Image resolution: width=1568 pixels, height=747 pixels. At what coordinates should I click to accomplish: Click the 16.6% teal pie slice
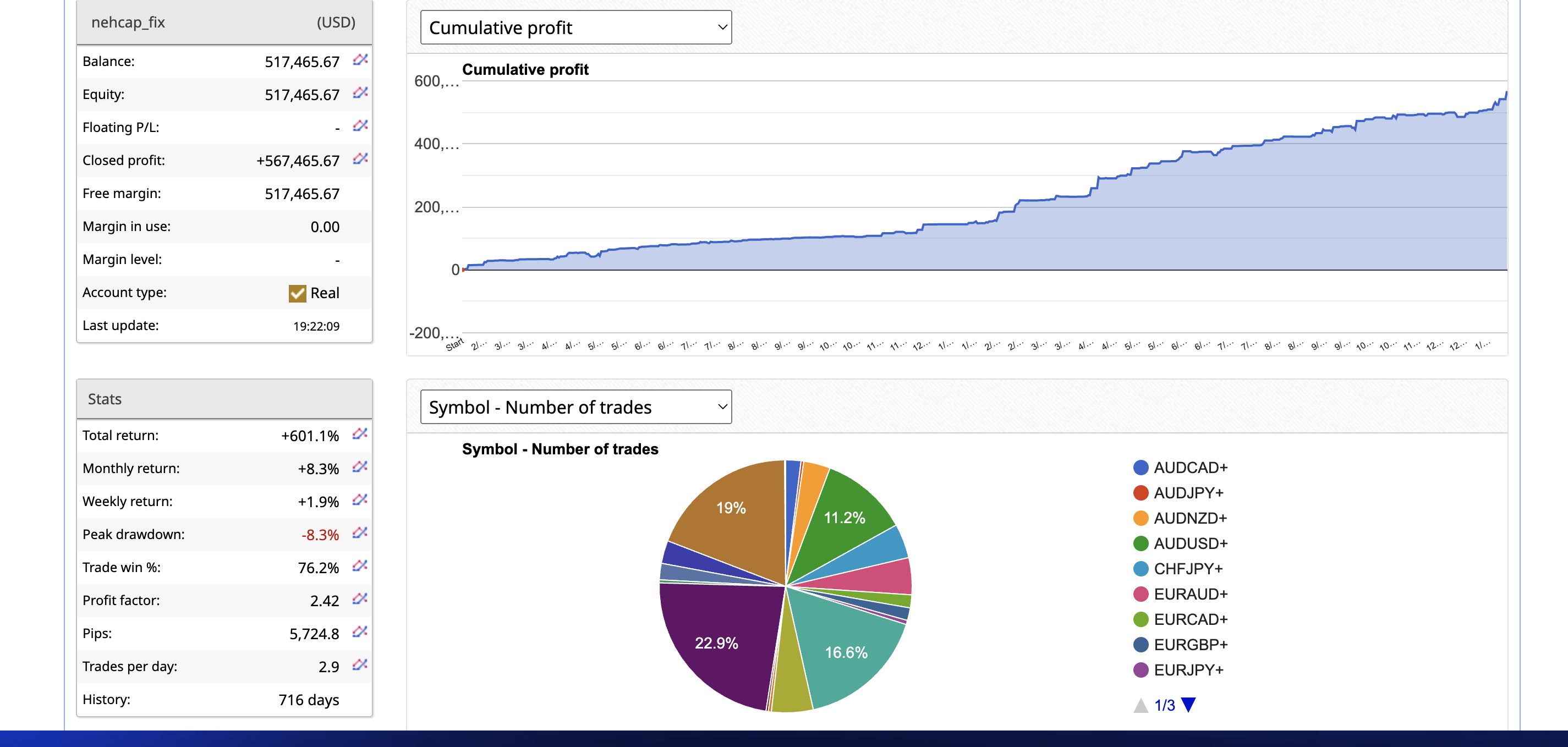pyautogui.click(x=846, y=652)
